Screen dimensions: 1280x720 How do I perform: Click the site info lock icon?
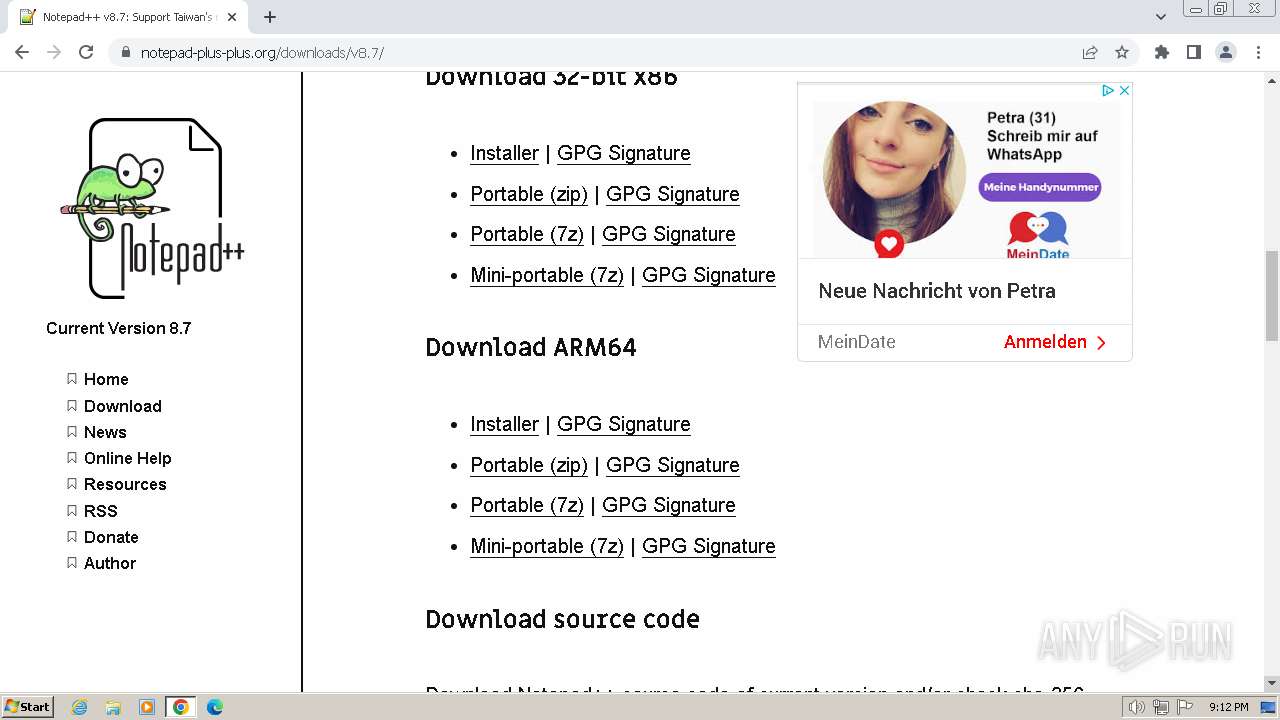tap(126, 53)
